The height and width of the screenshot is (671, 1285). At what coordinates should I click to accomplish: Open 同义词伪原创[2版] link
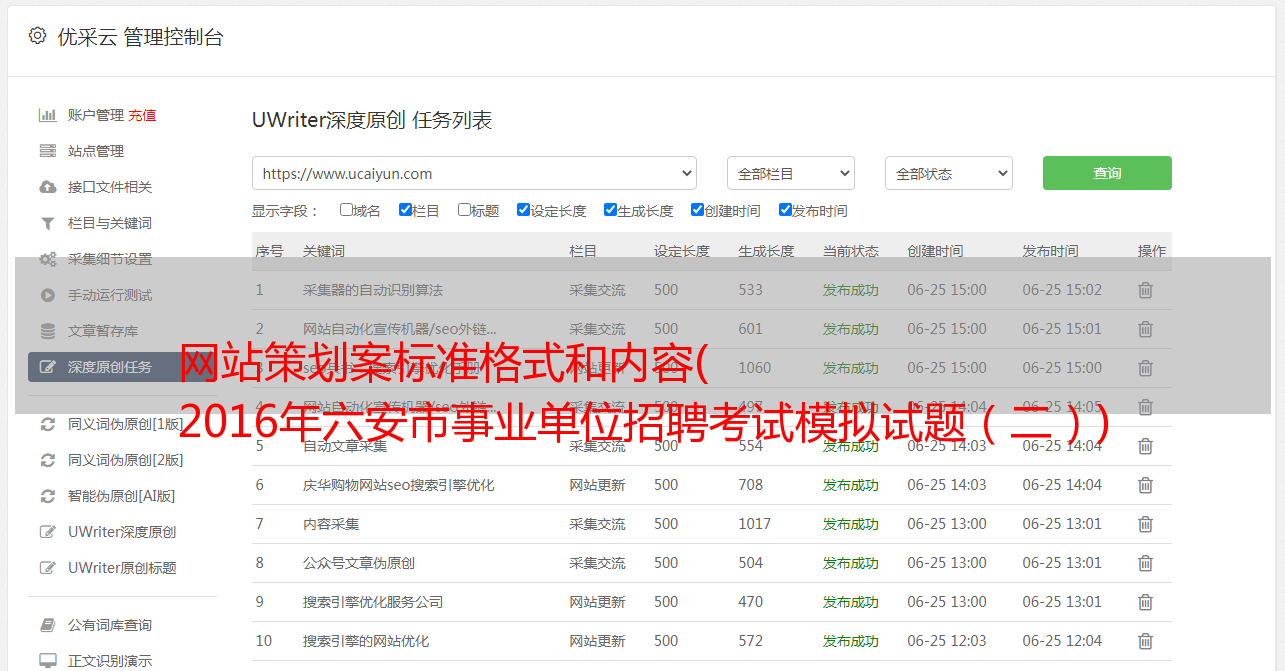(x=126, y=460)
